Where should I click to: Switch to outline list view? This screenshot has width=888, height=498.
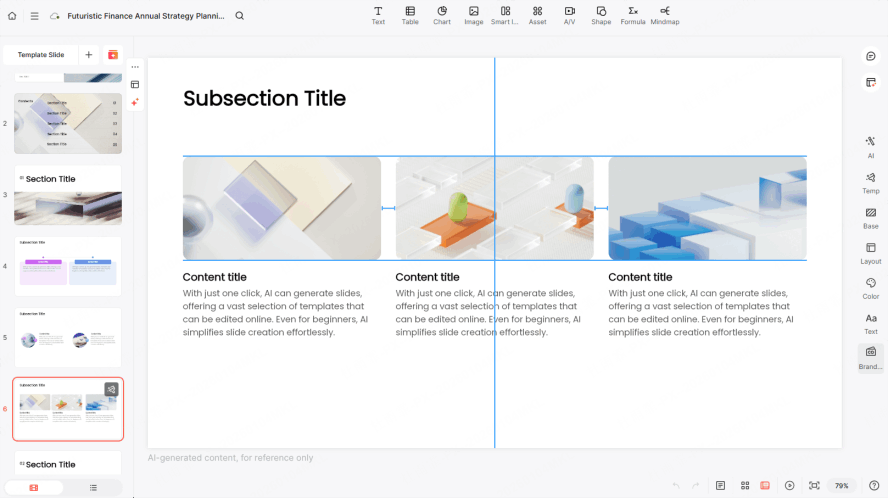tap(93, 487)
